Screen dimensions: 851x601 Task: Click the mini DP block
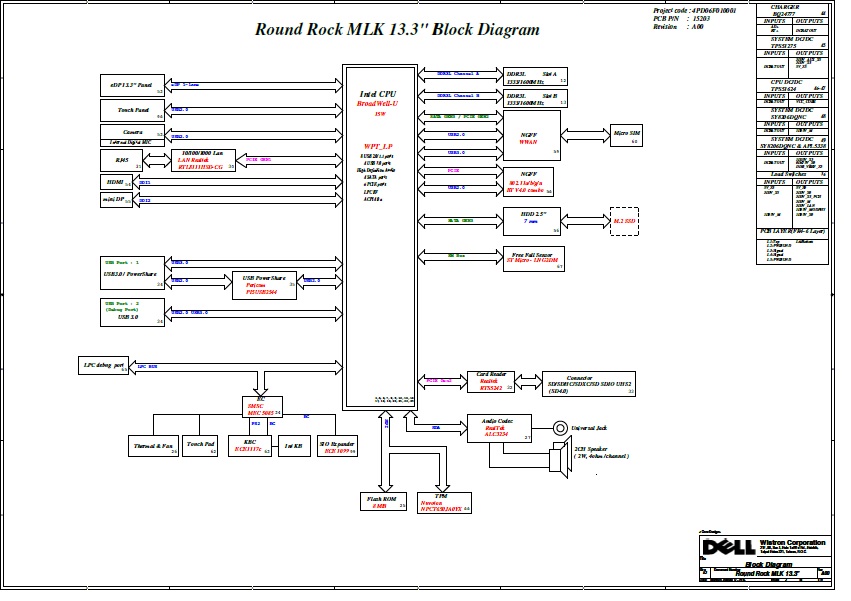tap(118, 200)
